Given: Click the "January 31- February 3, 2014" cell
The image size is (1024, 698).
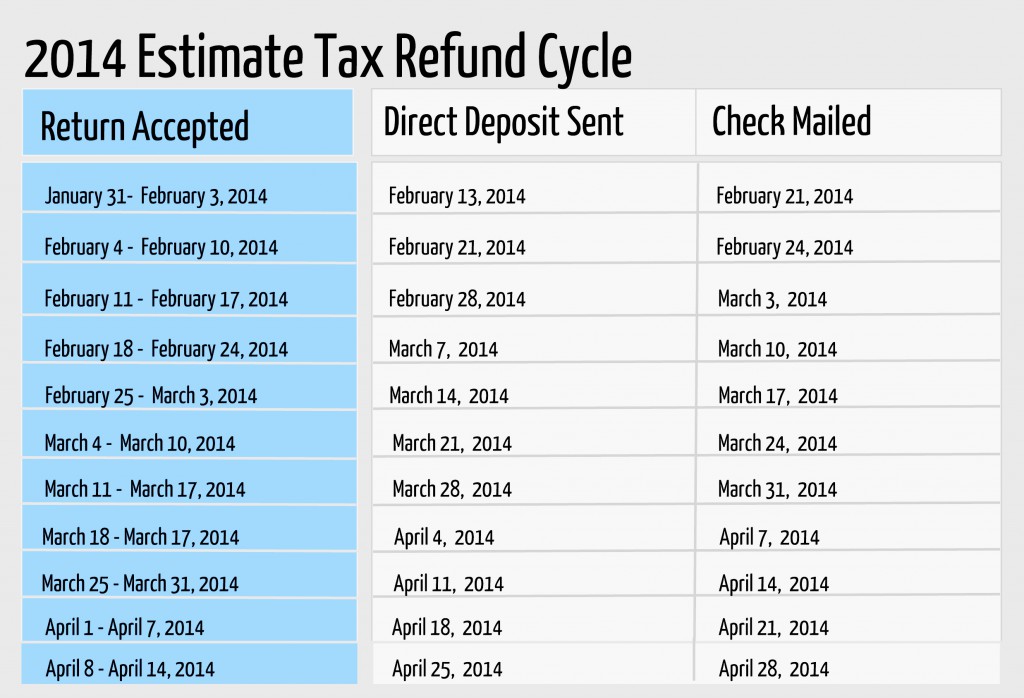Looking at the screenshot, I should tap(156, 196).
